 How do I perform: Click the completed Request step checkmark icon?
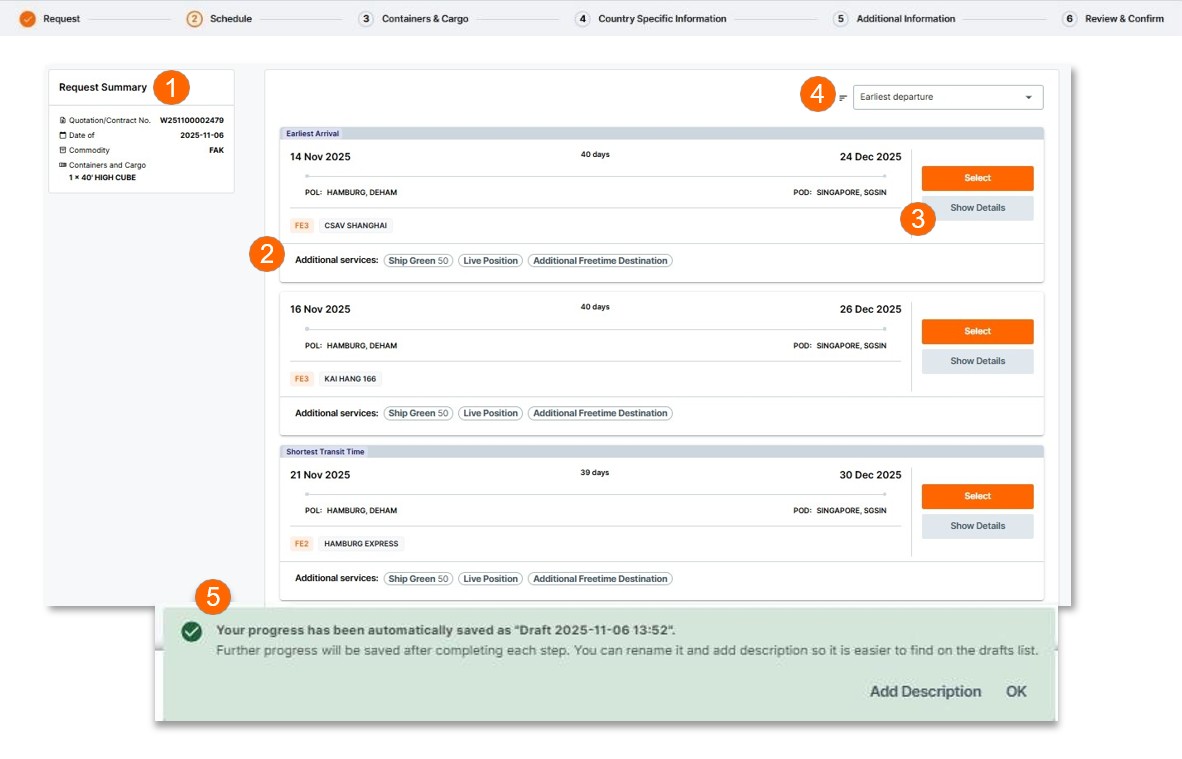tap(27, 19)
